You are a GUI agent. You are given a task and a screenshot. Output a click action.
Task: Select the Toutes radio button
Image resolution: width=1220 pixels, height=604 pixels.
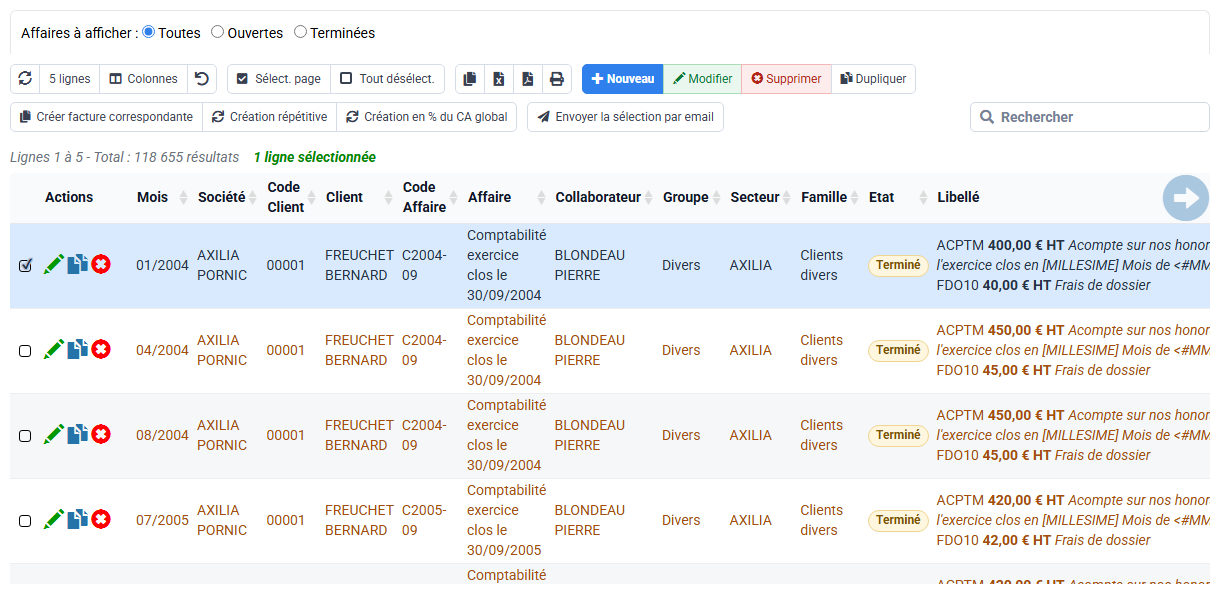pos(149,32)
